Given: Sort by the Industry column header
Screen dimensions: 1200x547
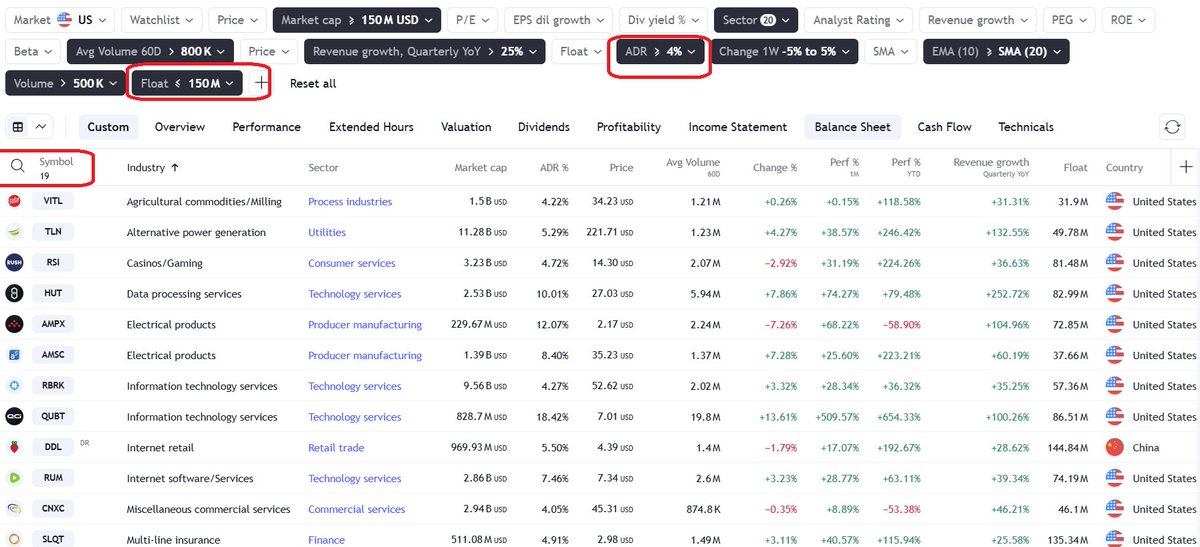Looking at the screenshot, I should click(153, 167).
